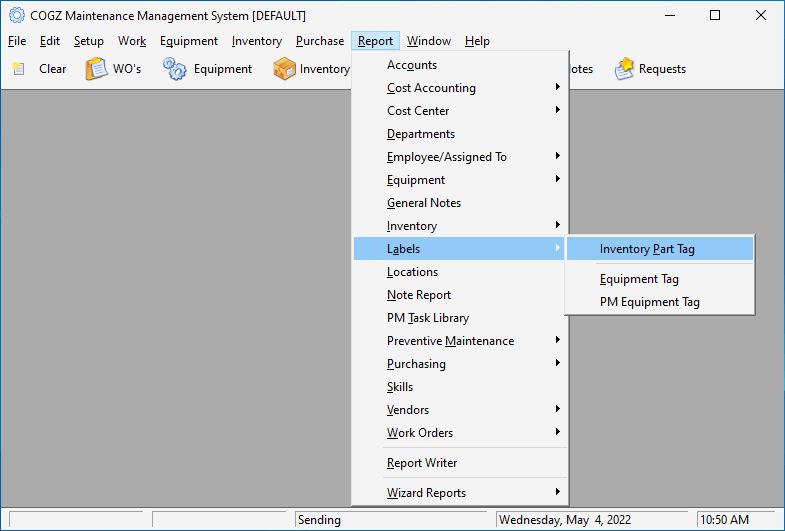Viewport: 785px width, 531px height.
Task: Select PM Task Library report
Action: 460,318
